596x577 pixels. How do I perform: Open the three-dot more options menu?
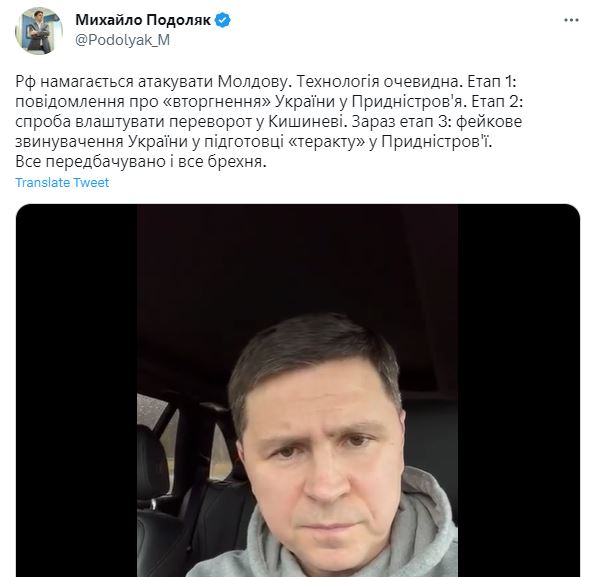coord(571,21)
